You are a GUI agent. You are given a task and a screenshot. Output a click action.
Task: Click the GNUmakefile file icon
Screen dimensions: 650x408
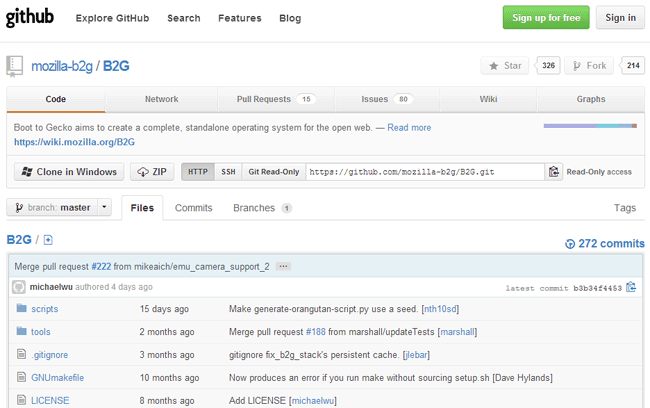[x=22, y=376]
